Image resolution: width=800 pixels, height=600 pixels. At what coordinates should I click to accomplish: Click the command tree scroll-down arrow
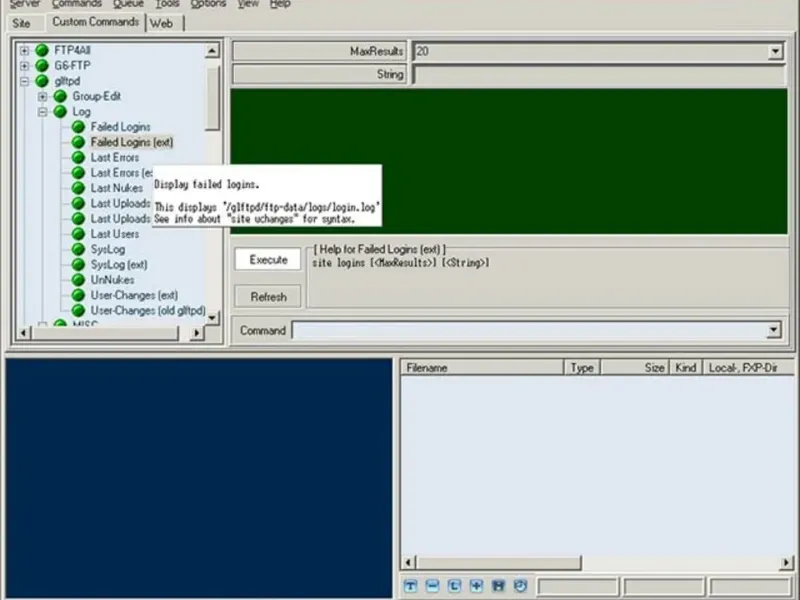[212, 317]
